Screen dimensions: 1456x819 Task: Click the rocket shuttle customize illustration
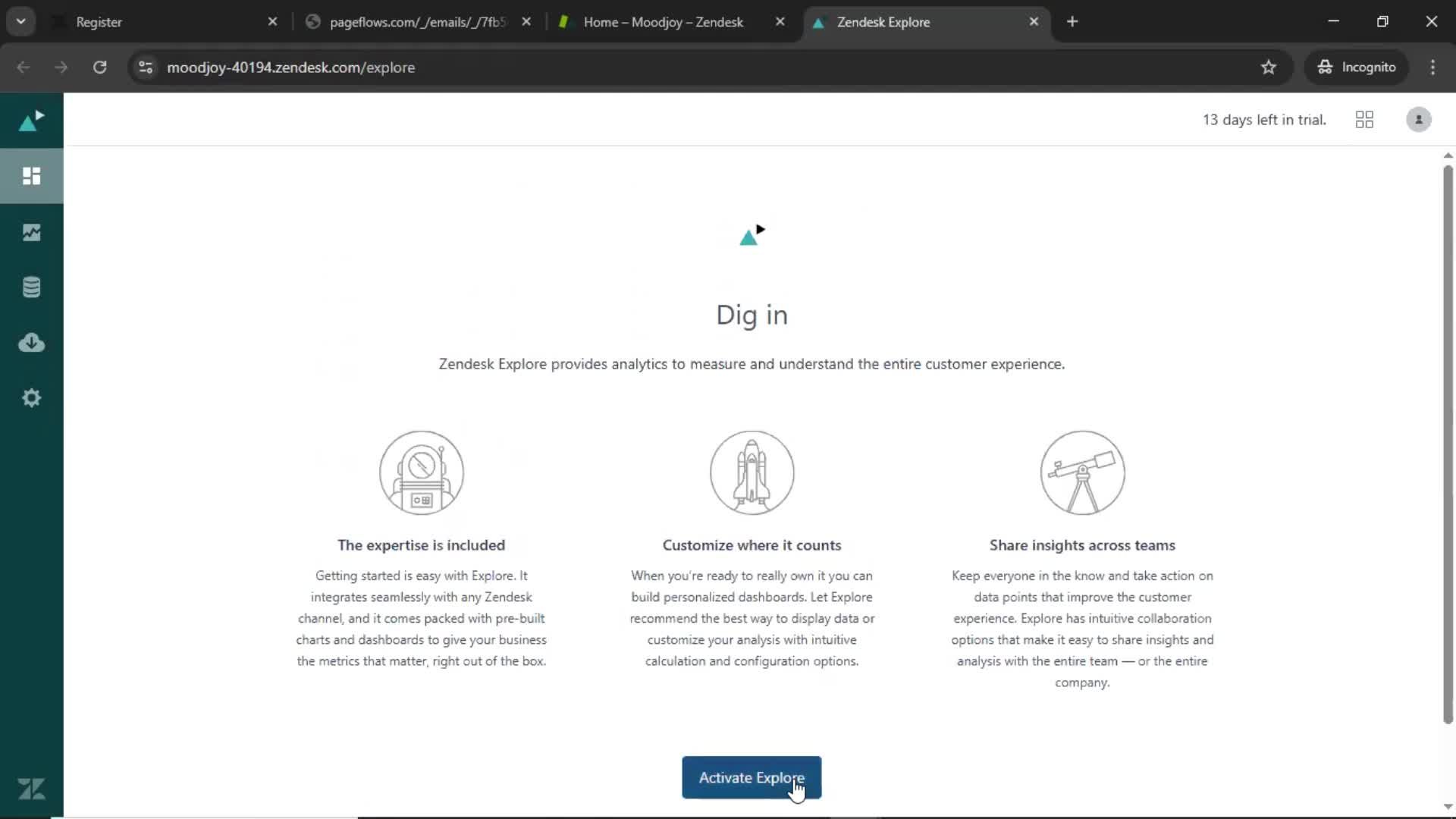752,472
